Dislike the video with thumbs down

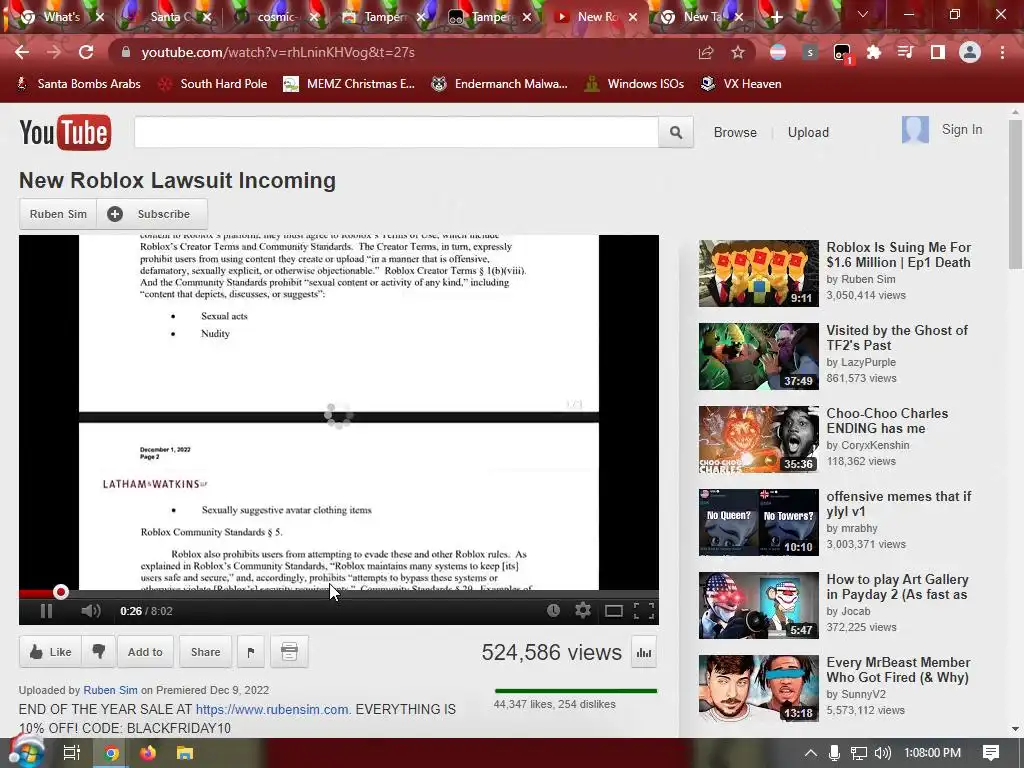99,652
